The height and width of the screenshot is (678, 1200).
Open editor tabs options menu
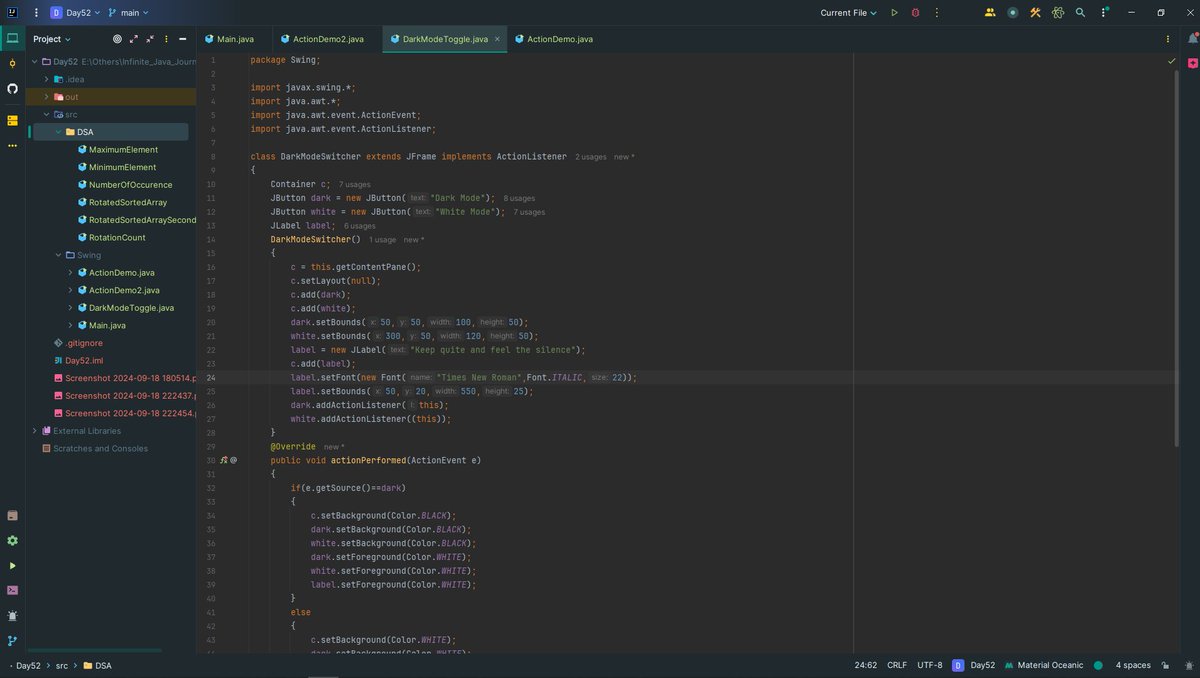tap(1169, 39)
